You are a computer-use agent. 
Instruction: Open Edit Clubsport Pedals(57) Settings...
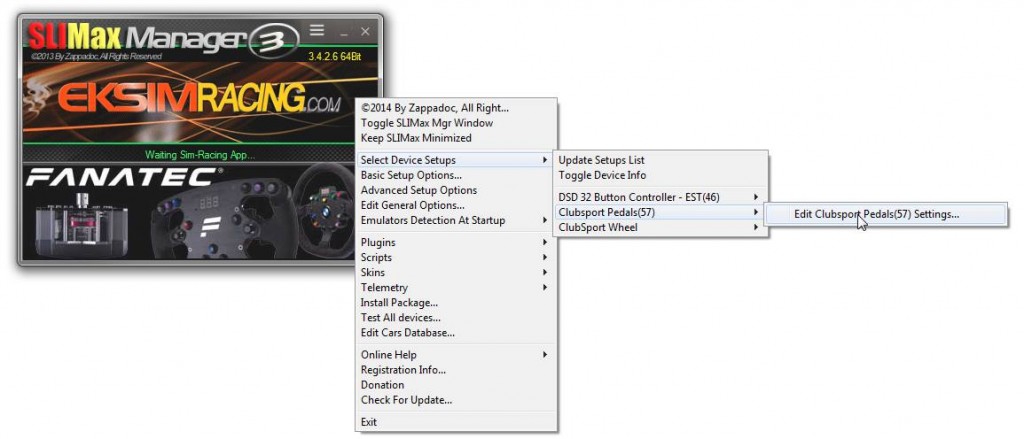point(886,214)
